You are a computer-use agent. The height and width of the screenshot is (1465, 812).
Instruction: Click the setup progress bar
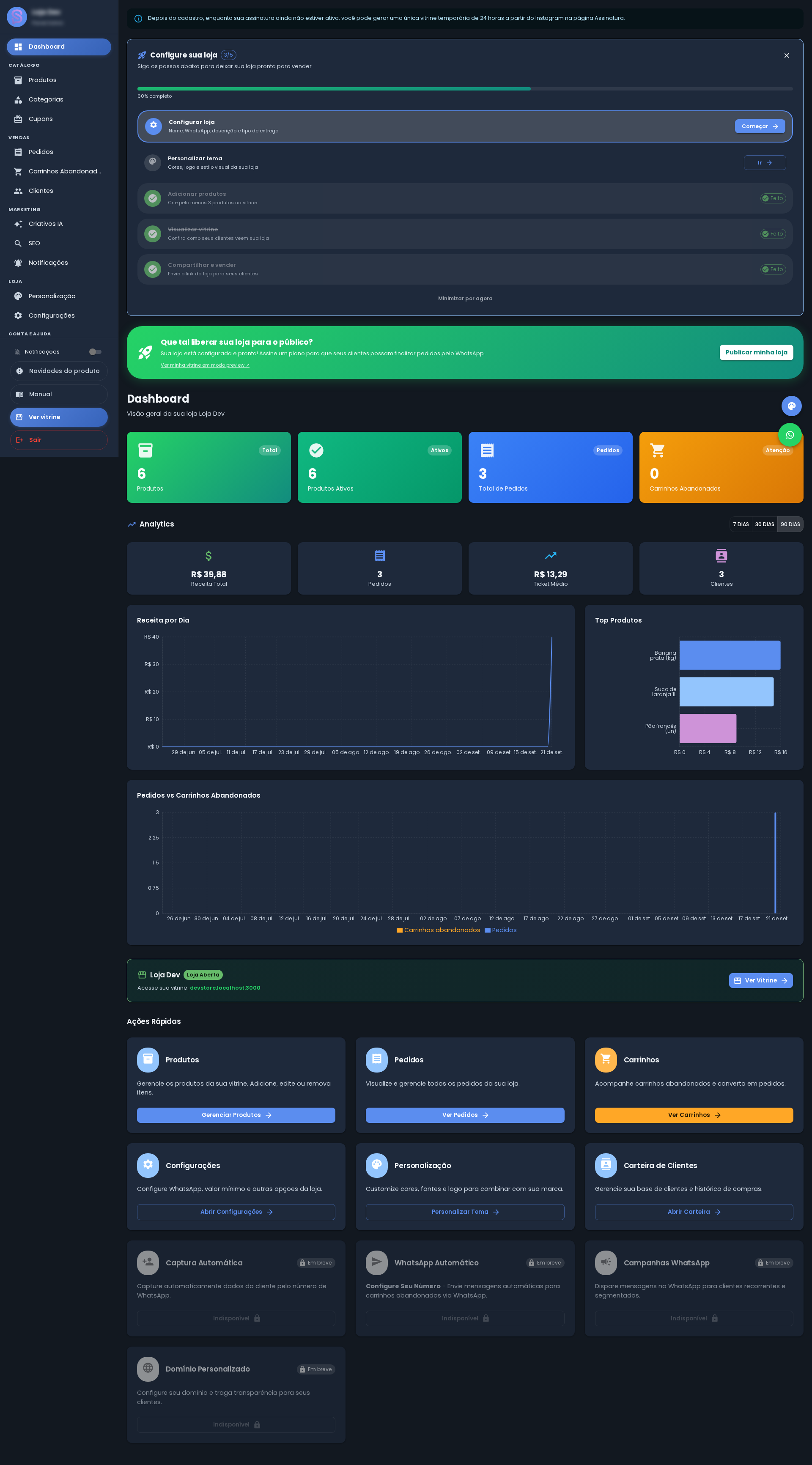point(464,89)
